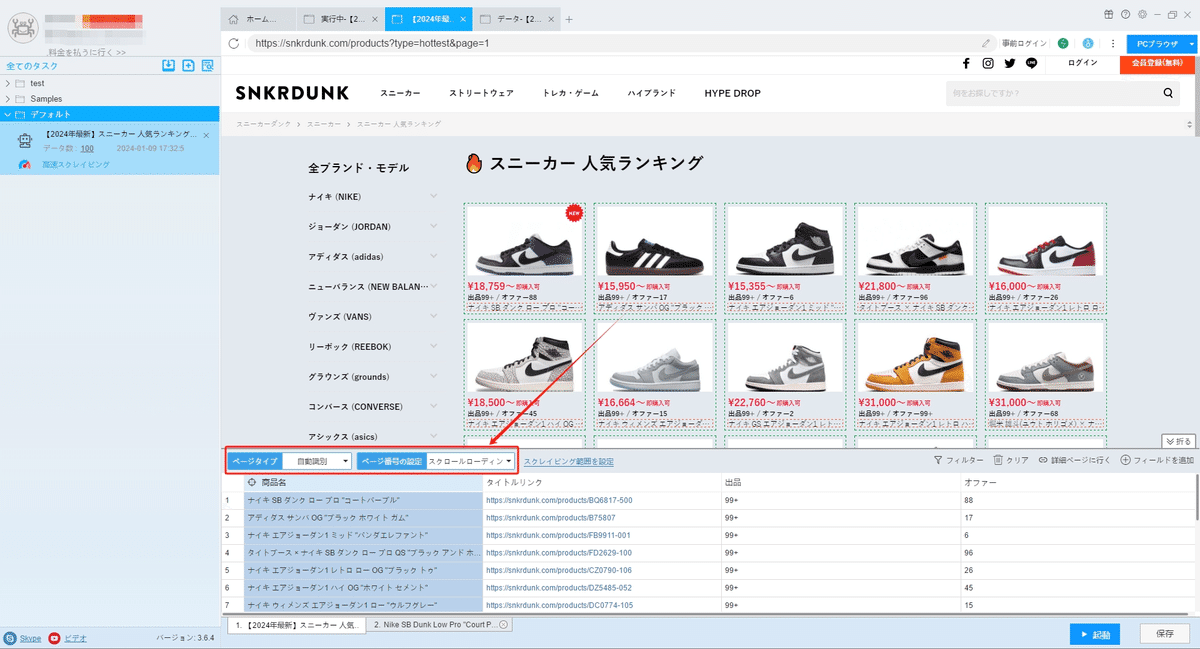Expand the ヴァンズ (VANS) brand chevron
This screenshot has width=1200, height=649.
click(x=433, y=316)
